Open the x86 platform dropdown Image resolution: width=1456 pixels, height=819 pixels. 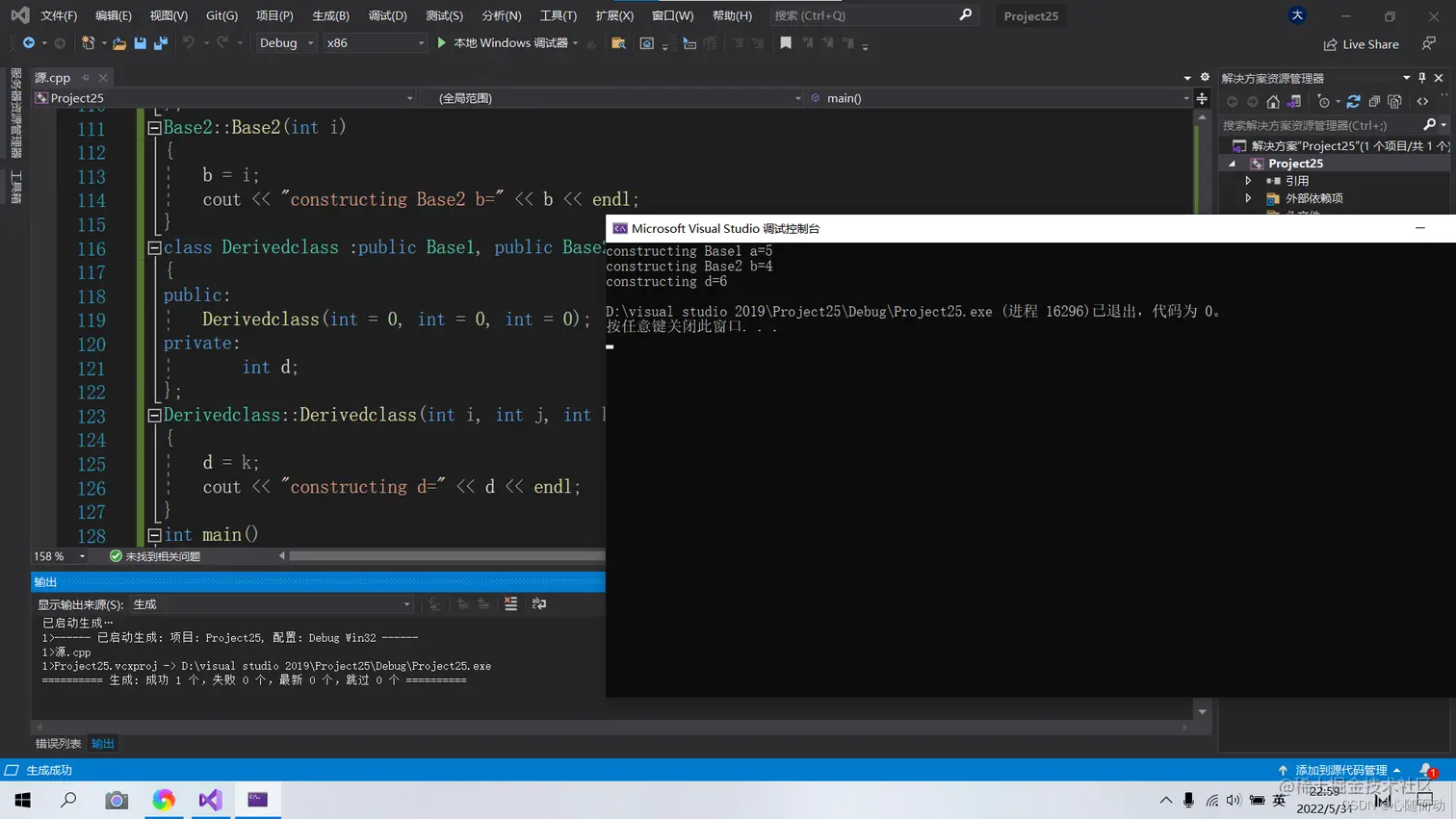[x=375, y=43]
